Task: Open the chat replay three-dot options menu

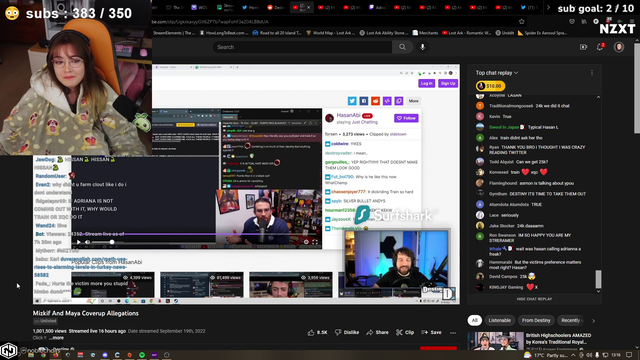Action: (592, 73)
